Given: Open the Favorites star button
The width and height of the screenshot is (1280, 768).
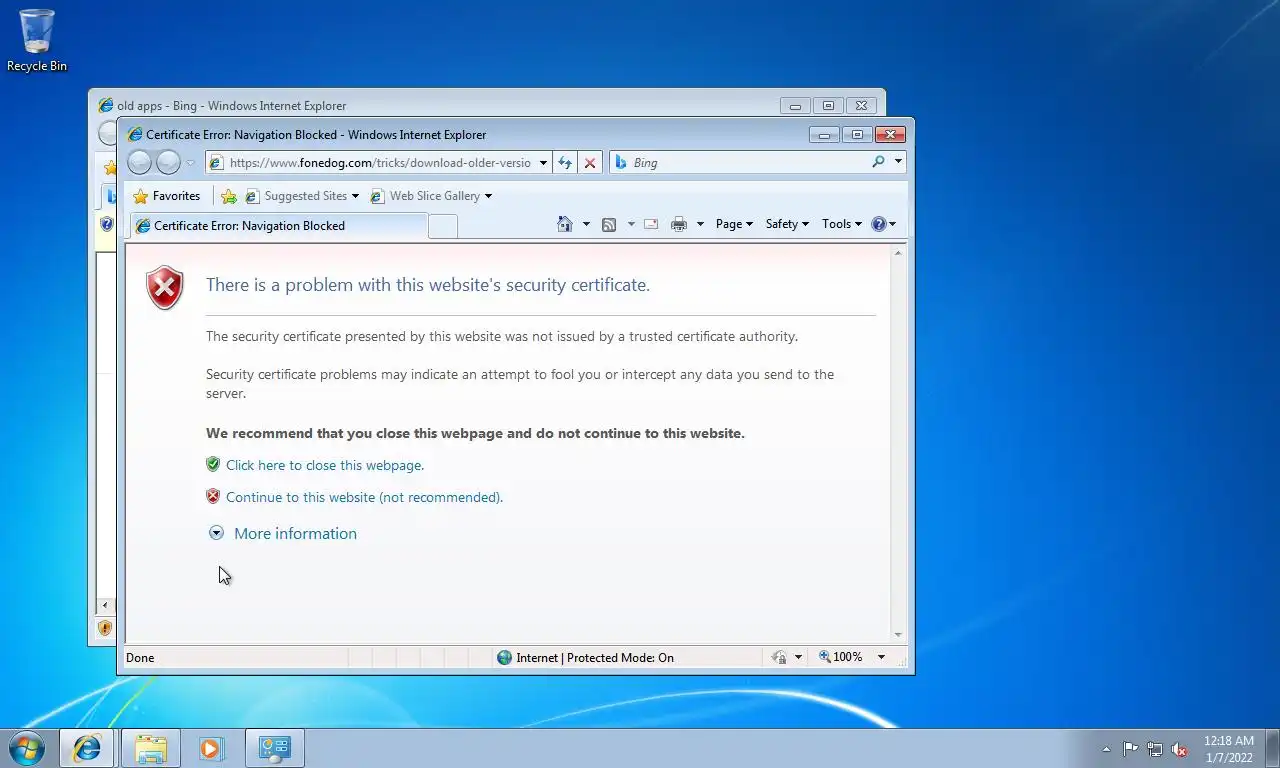Looking at the screenshot, I should click(x=167, y=196).
